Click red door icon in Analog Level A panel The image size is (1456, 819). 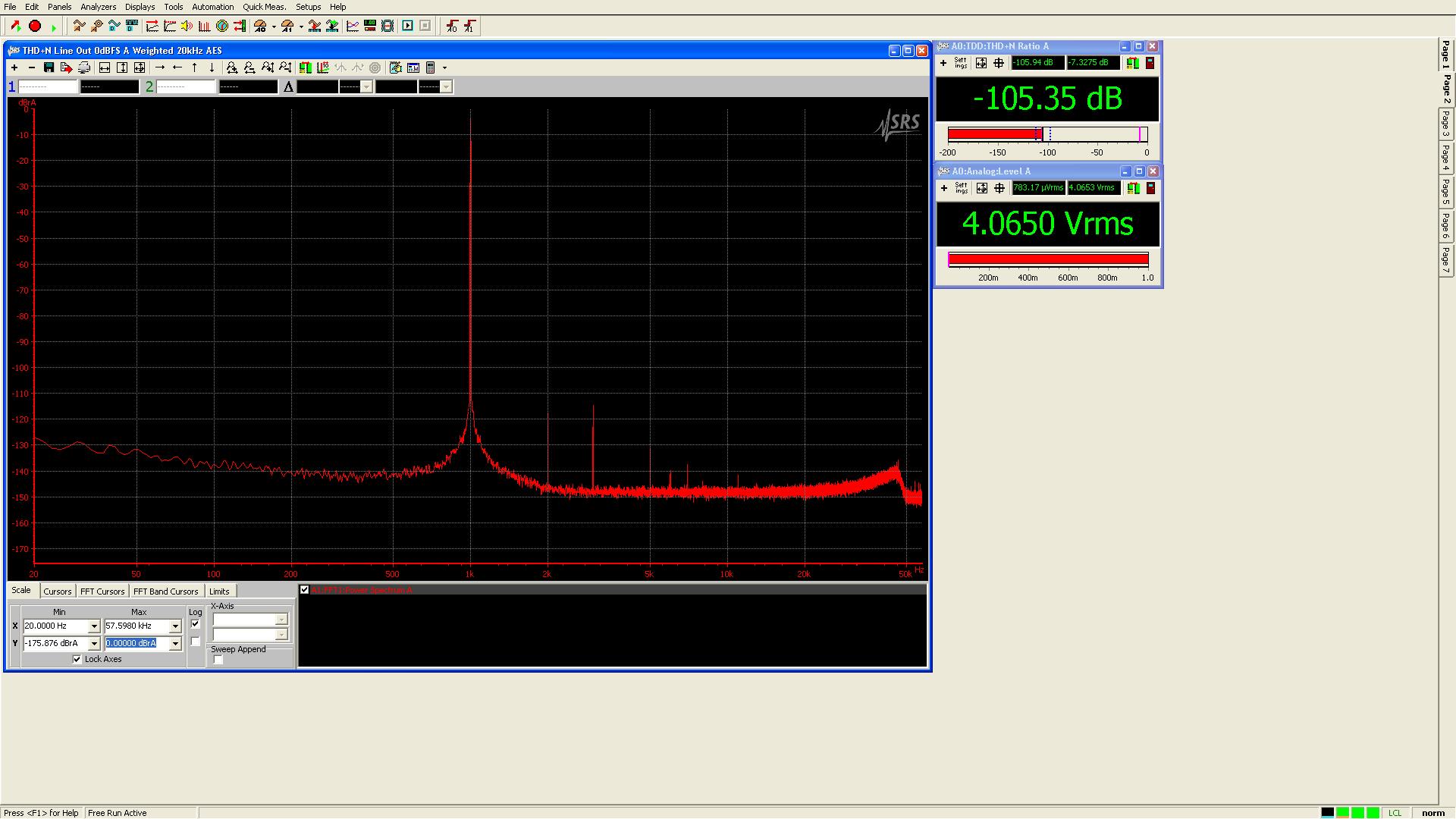point(1150,188)
